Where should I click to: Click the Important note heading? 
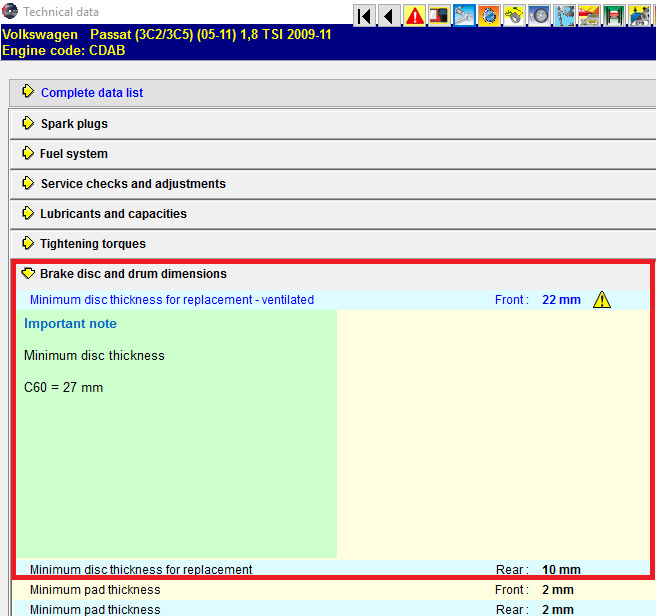pos(70,323)
